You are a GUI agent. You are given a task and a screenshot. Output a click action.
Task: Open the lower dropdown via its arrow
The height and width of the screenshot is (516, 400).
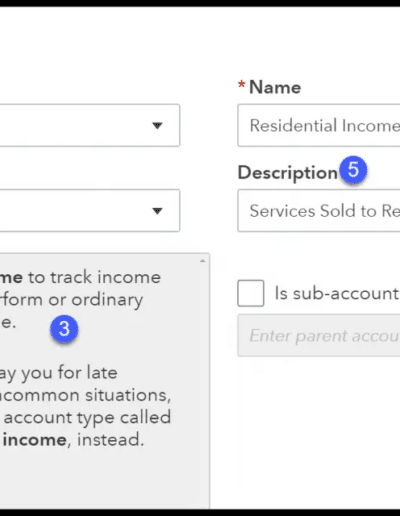pyautogui.click(x=157, y=211)
